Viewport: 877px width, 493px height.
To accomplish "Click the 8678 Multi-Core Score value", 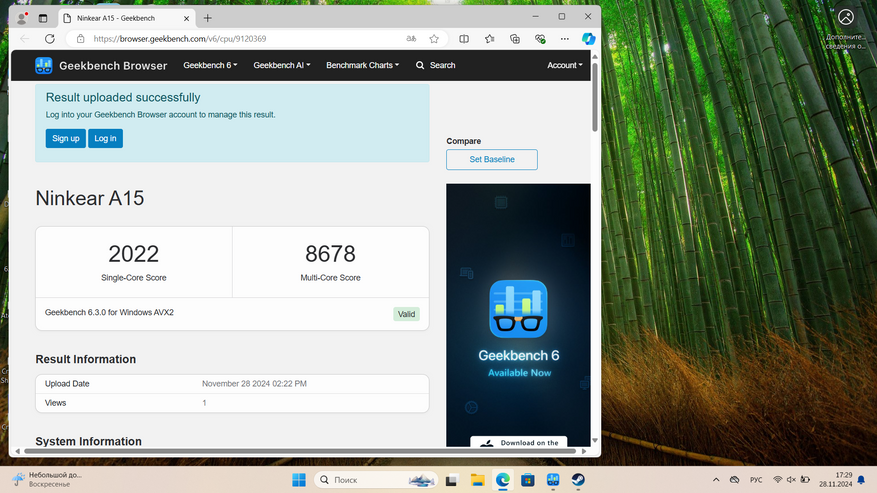I will tap(330, 254).
